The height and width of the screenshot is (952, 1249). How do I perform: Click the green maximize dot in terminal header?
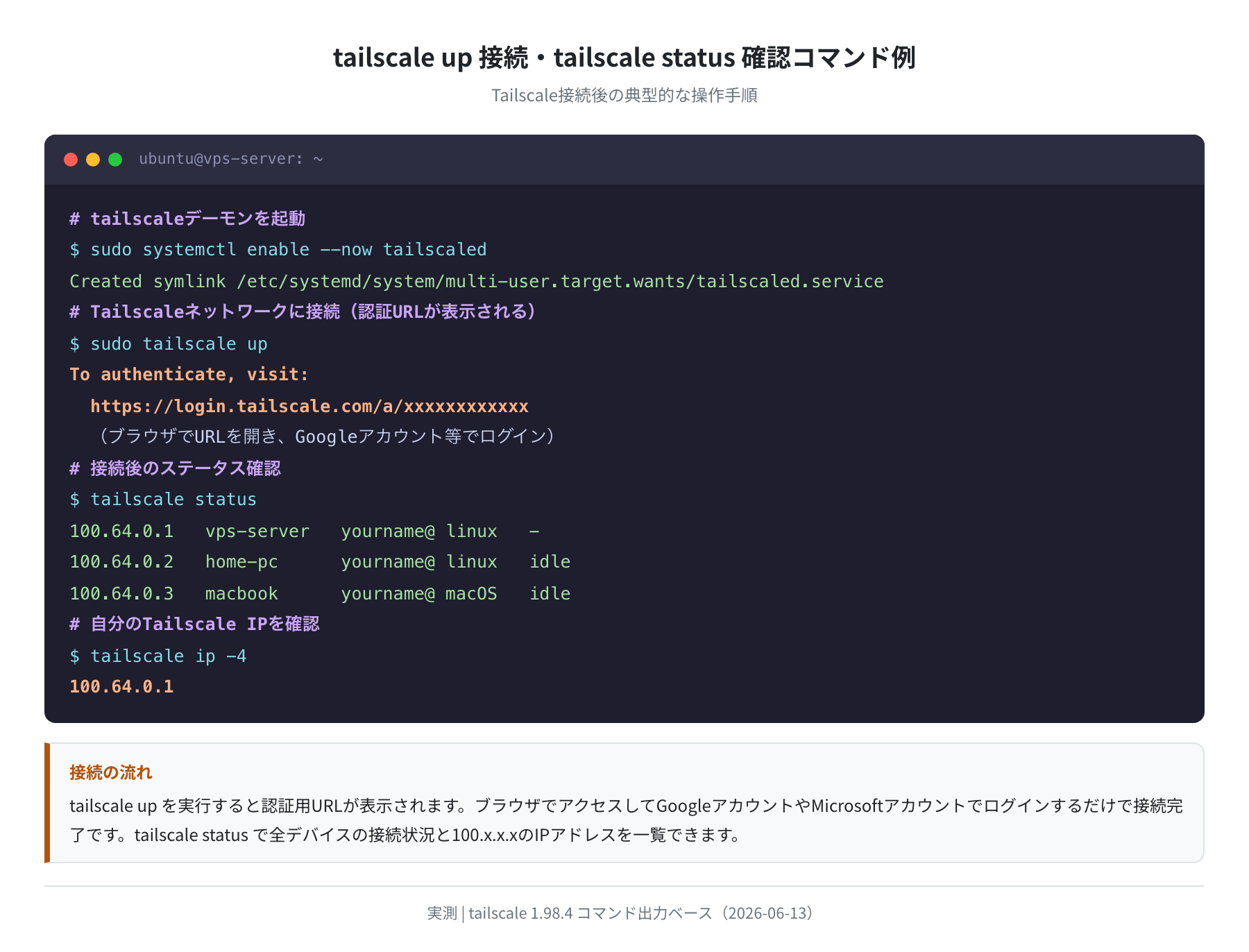pyautogui.click(x=115, y=160)
